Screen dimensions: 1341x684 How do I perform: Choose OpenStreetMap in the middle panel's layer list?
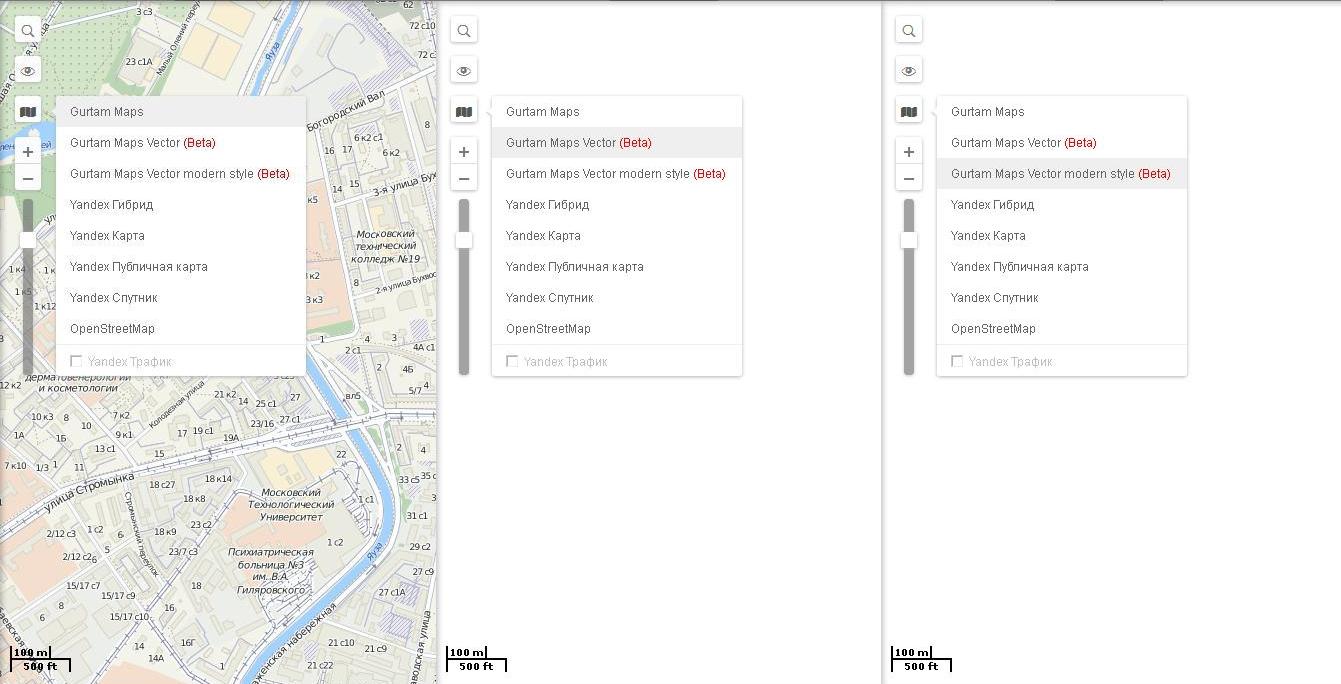[x=548, y=329]
